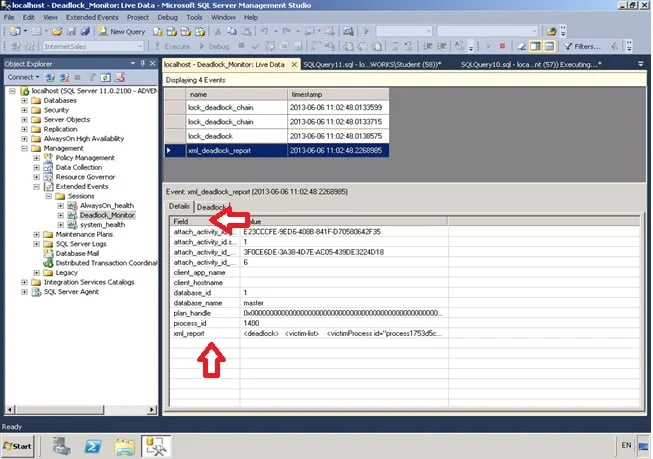The image size is (653, 459).
Task: Expand the system_health session
Action: pyautogui.click(x=60, y=225)
